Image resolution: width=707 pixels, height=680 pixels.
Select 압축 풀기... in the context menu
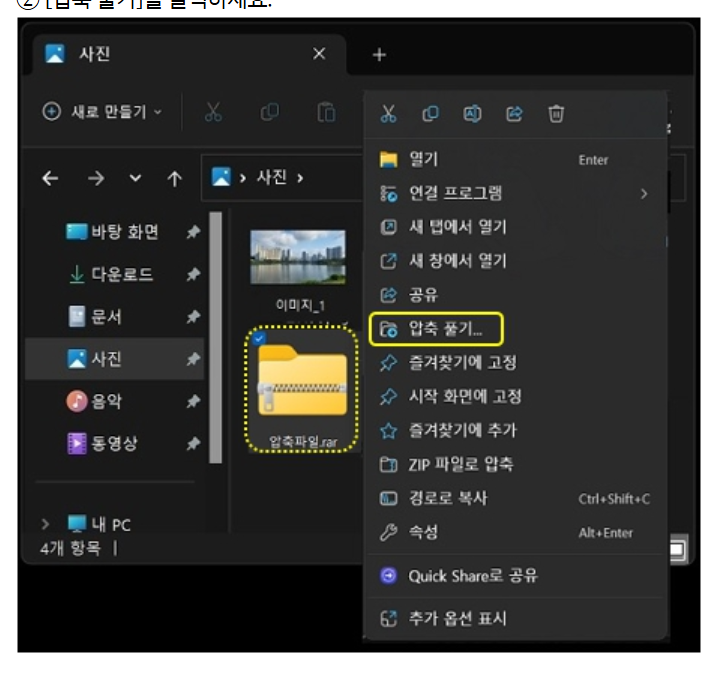(436, 329)
